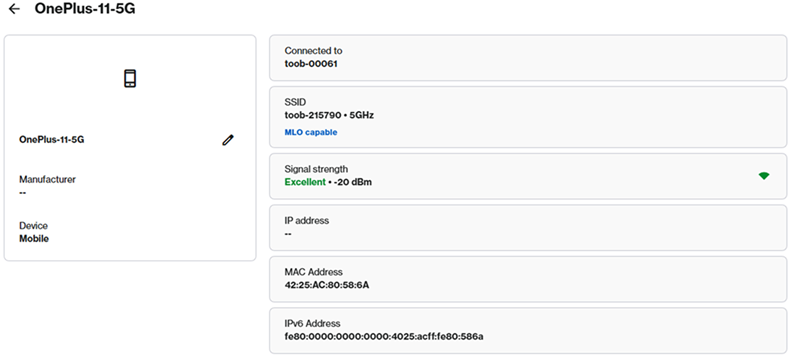Select the toob-215790 • 5GHz value
Screen dimensions: 800x364
coord(329,115)
